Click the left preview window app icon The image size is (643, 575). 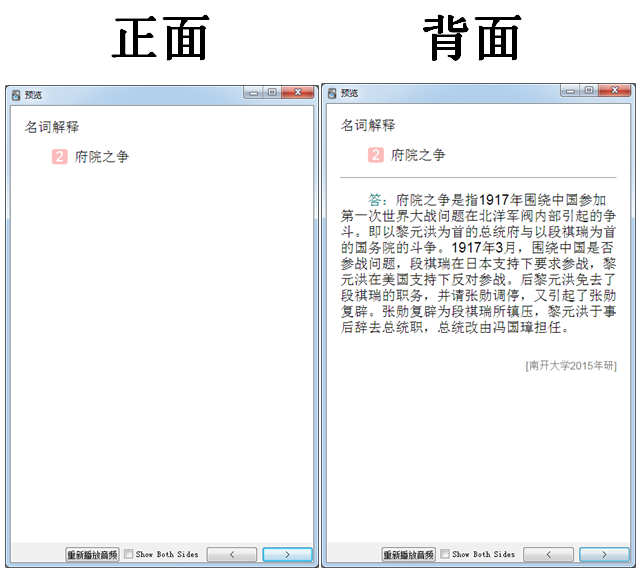[x=16, y=95]
